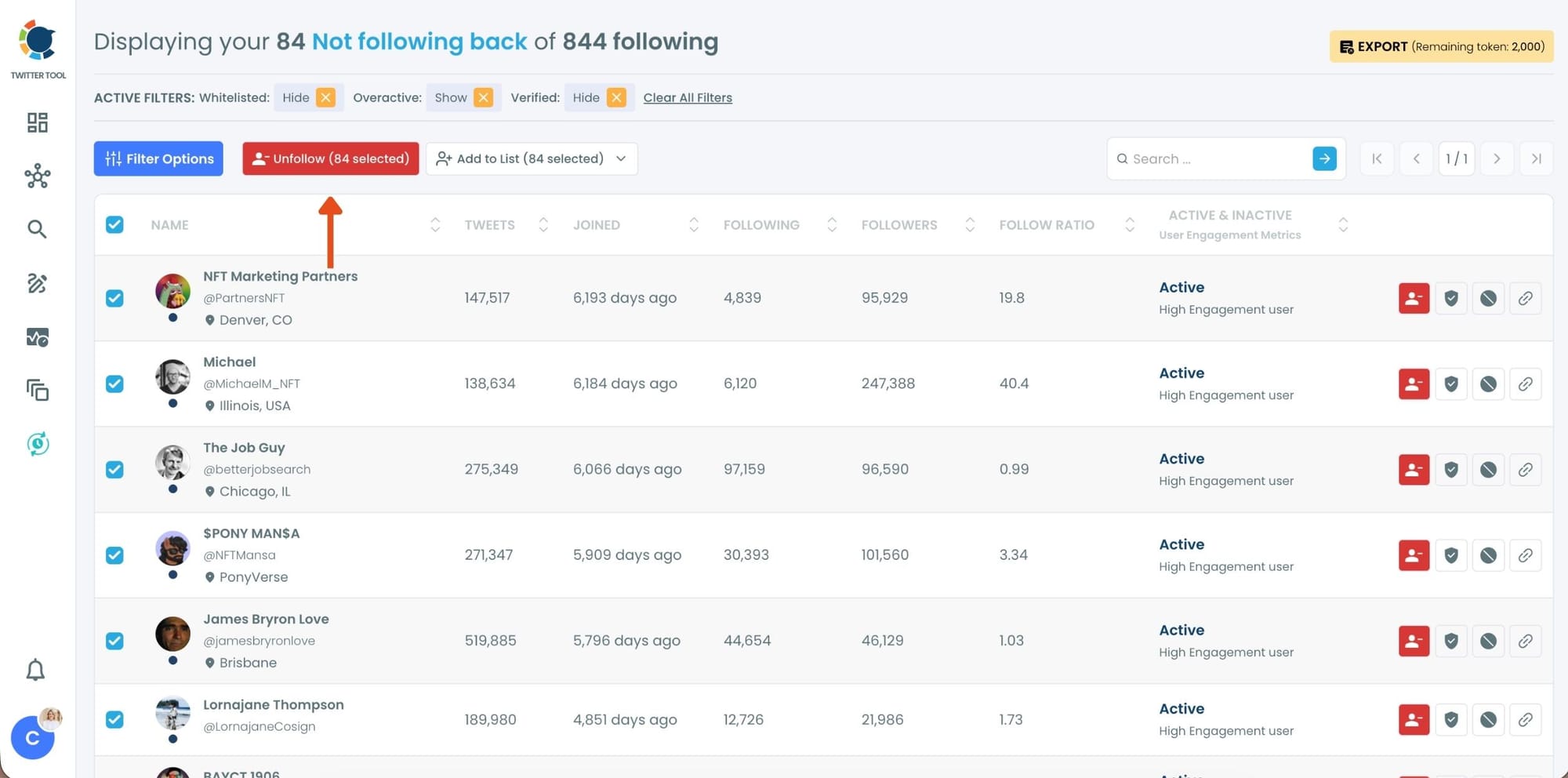Viewport: 1568px width, 778px height.
Task: Unfollow The Job Guy with red icon
Action: (x=1414, y=470)
